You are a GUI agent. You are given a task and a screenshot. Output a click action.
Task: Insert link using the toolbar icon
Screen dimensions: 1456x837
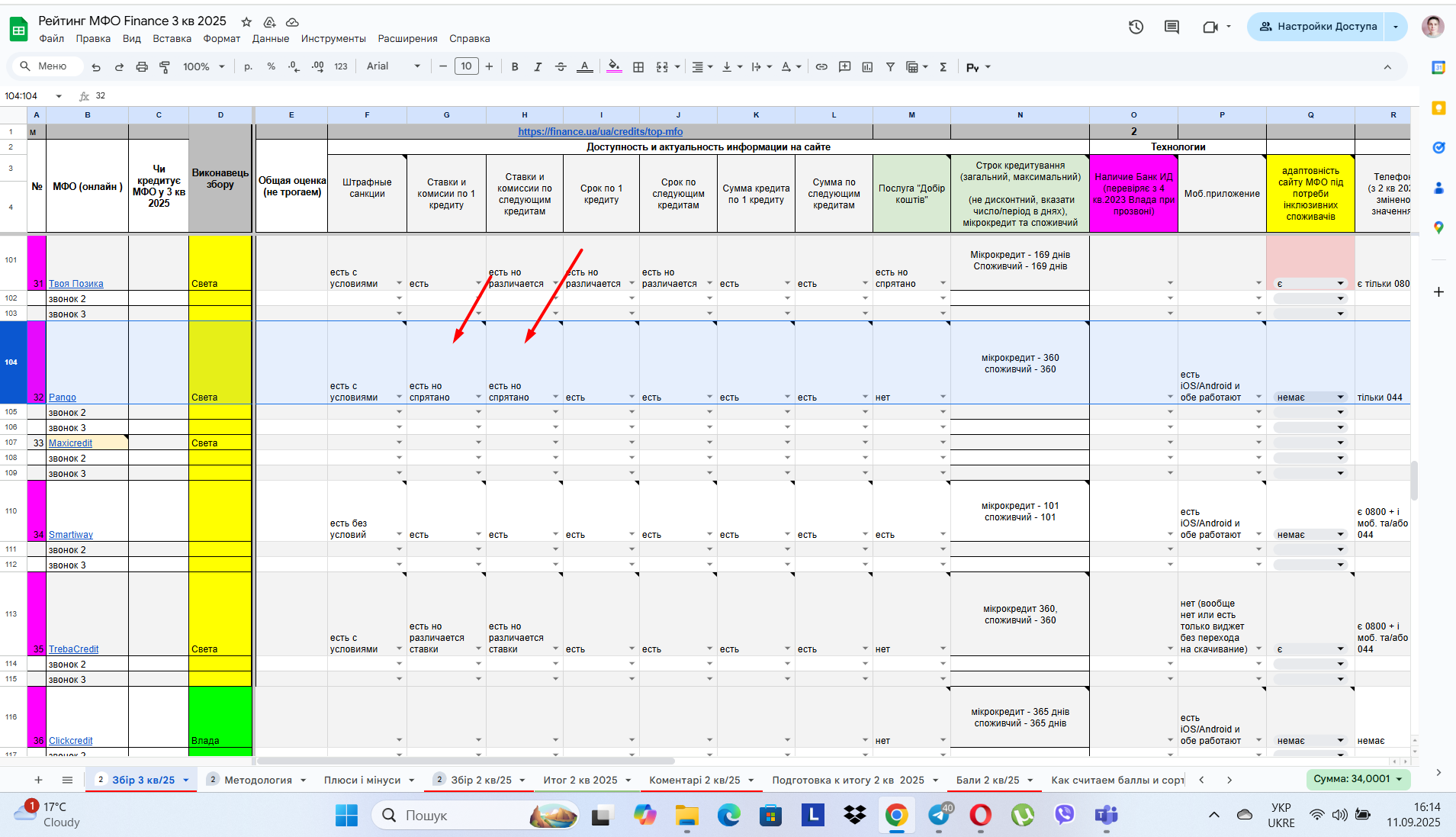pos(821,67)
